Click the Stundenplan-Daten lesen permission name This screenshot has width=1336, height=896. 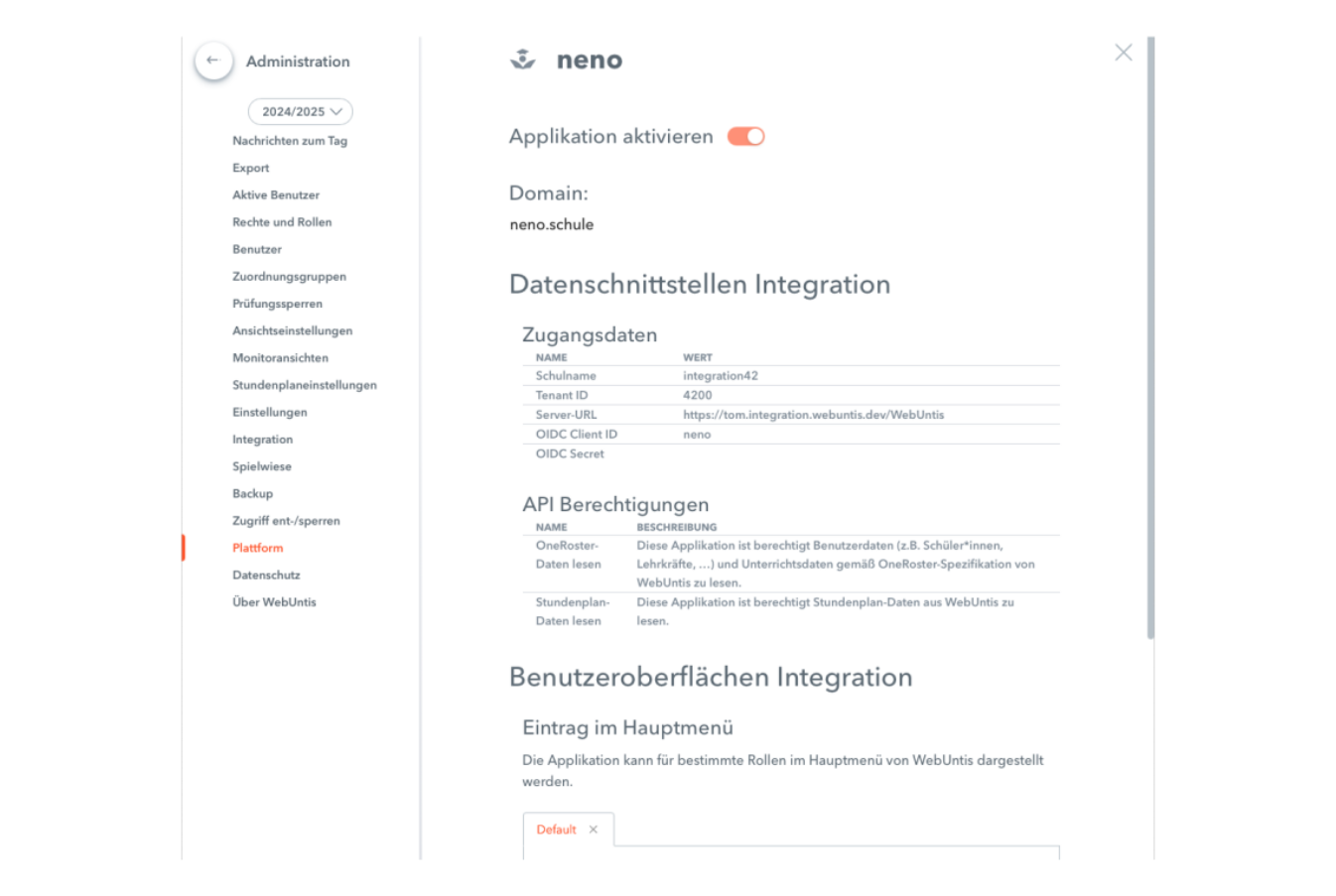[573, 611]
